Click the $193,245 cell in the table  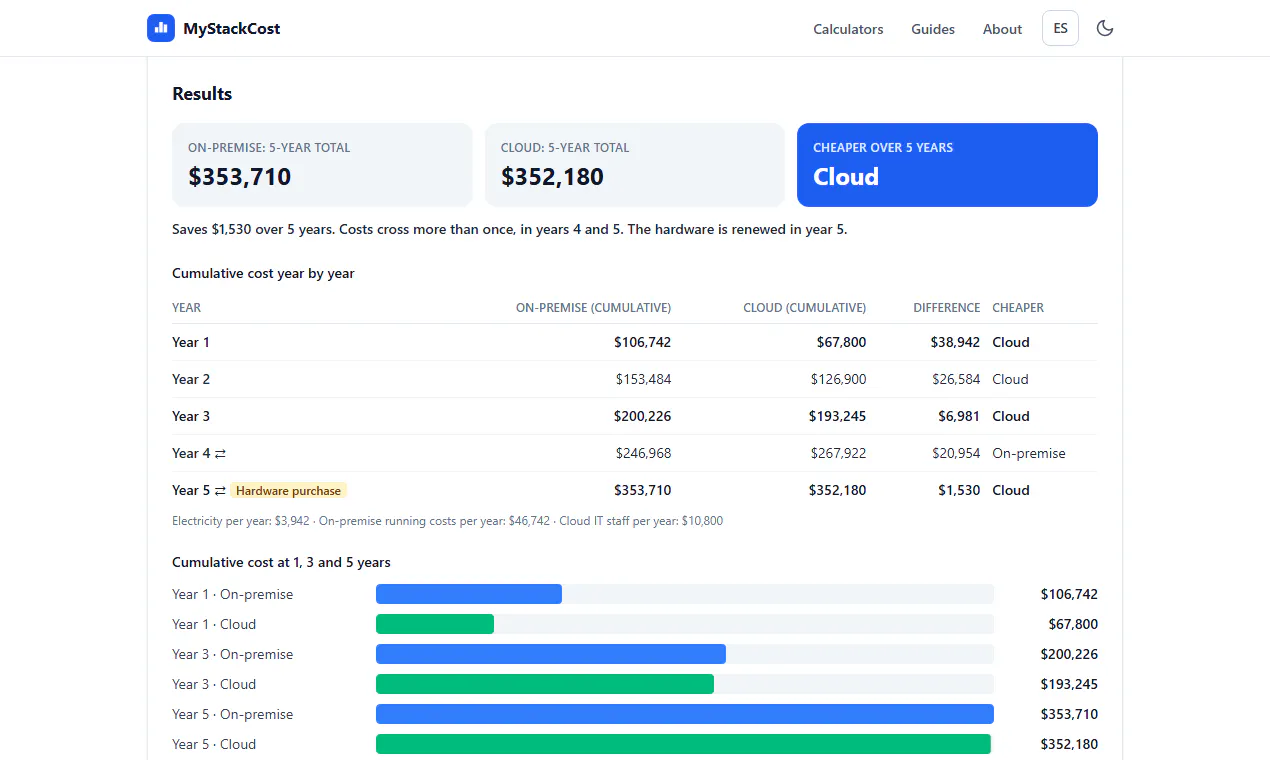tap(838, 416)
